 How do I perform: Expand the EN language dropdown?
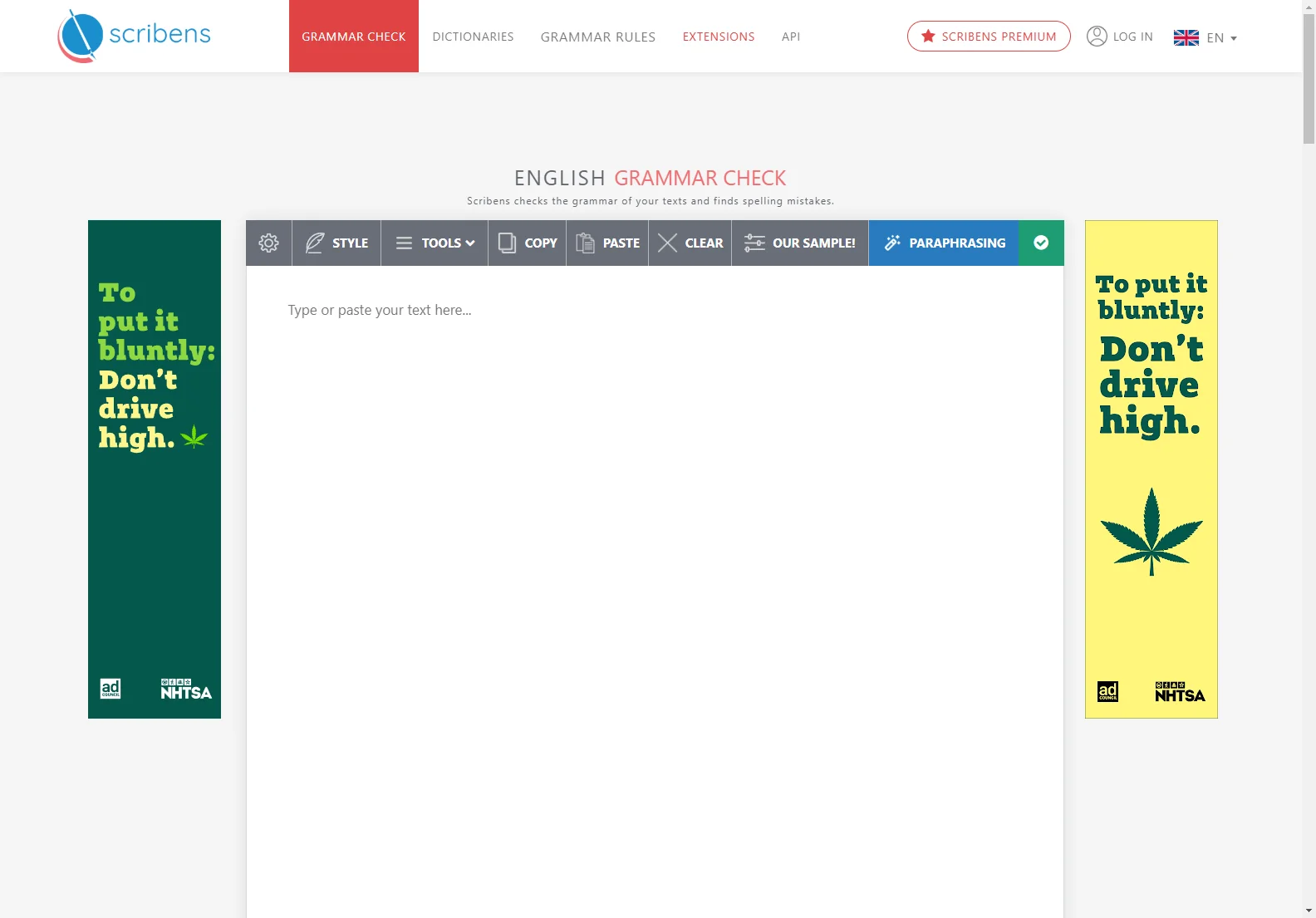click(1206, 37)
